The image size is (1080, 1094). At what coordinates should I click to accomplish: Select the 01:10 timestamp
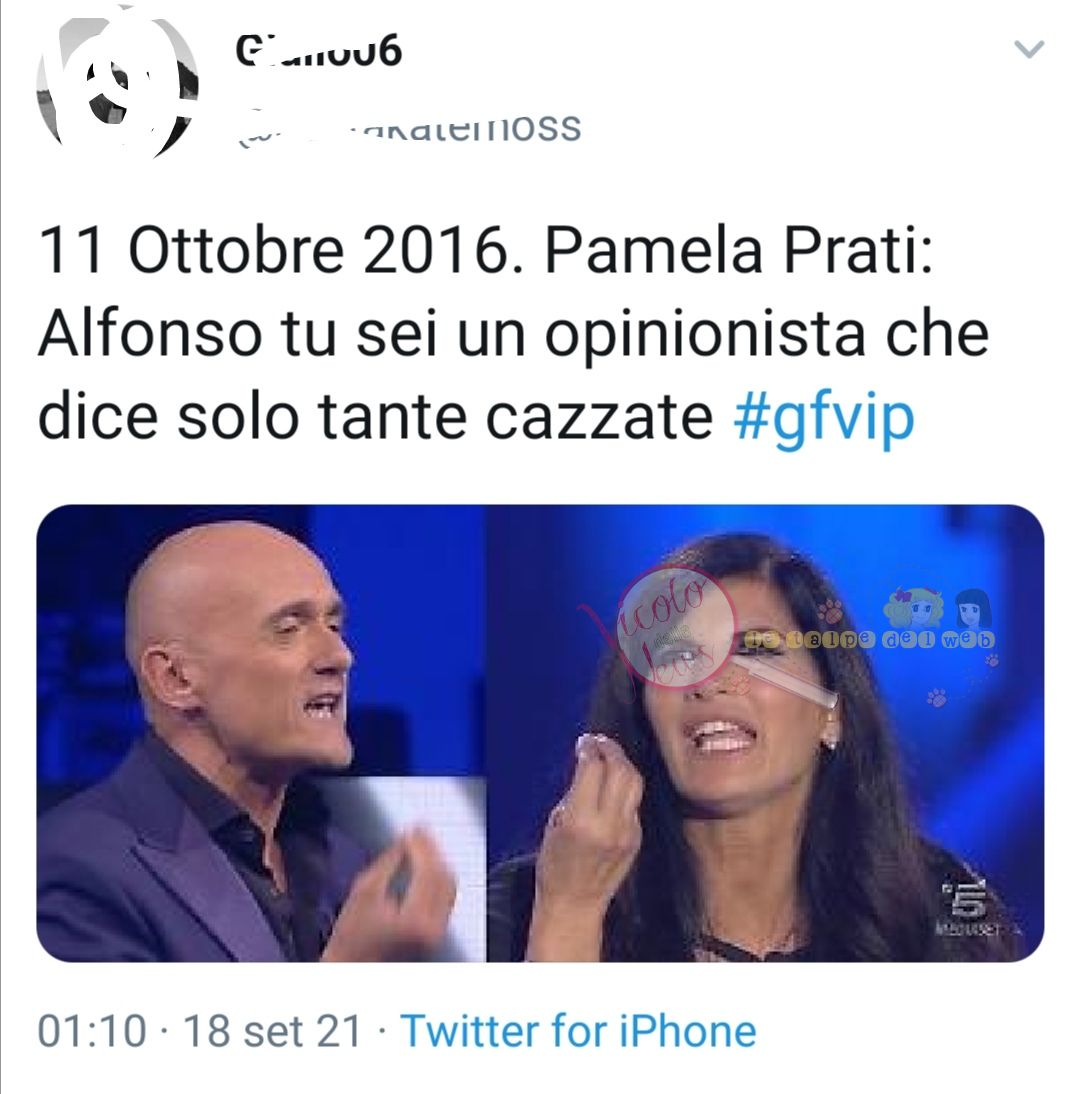click(x=92, y=1031)
